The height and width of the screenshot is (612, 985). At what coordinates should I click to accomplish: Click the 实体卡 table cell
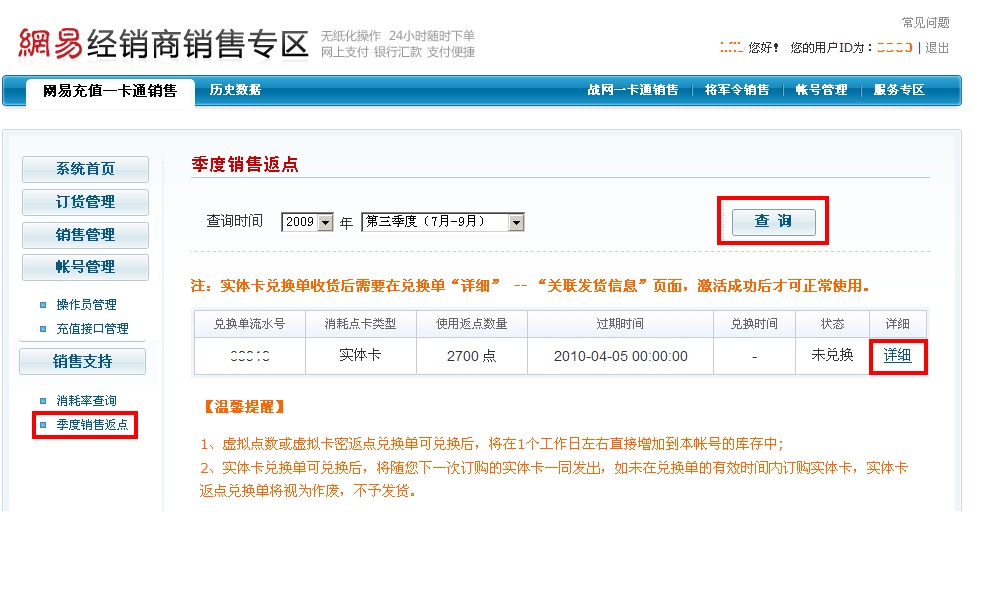(361, 356)
